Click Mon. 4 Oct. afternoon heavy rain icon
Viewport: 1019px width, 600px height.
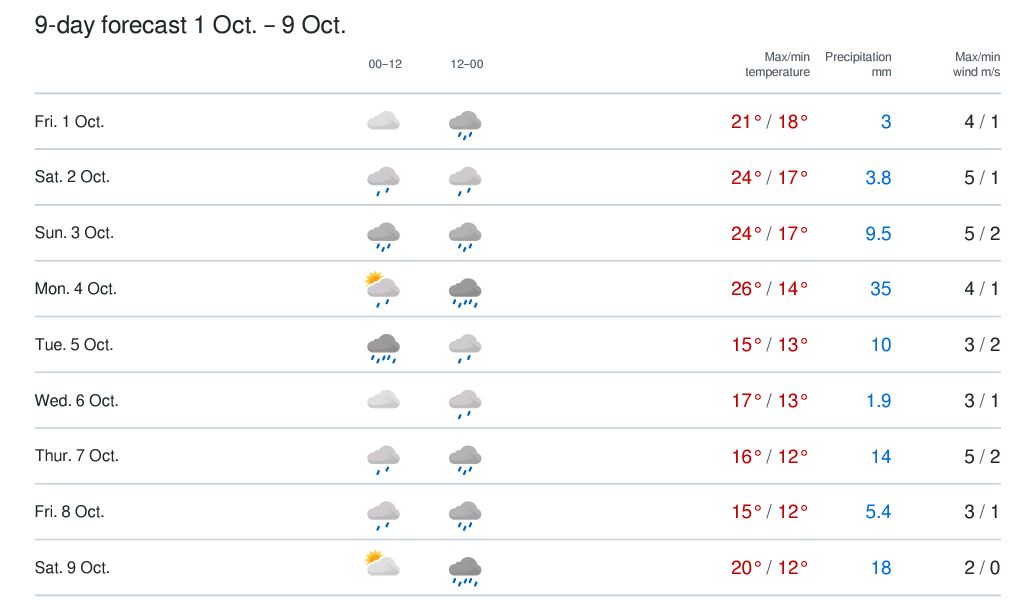465,293
